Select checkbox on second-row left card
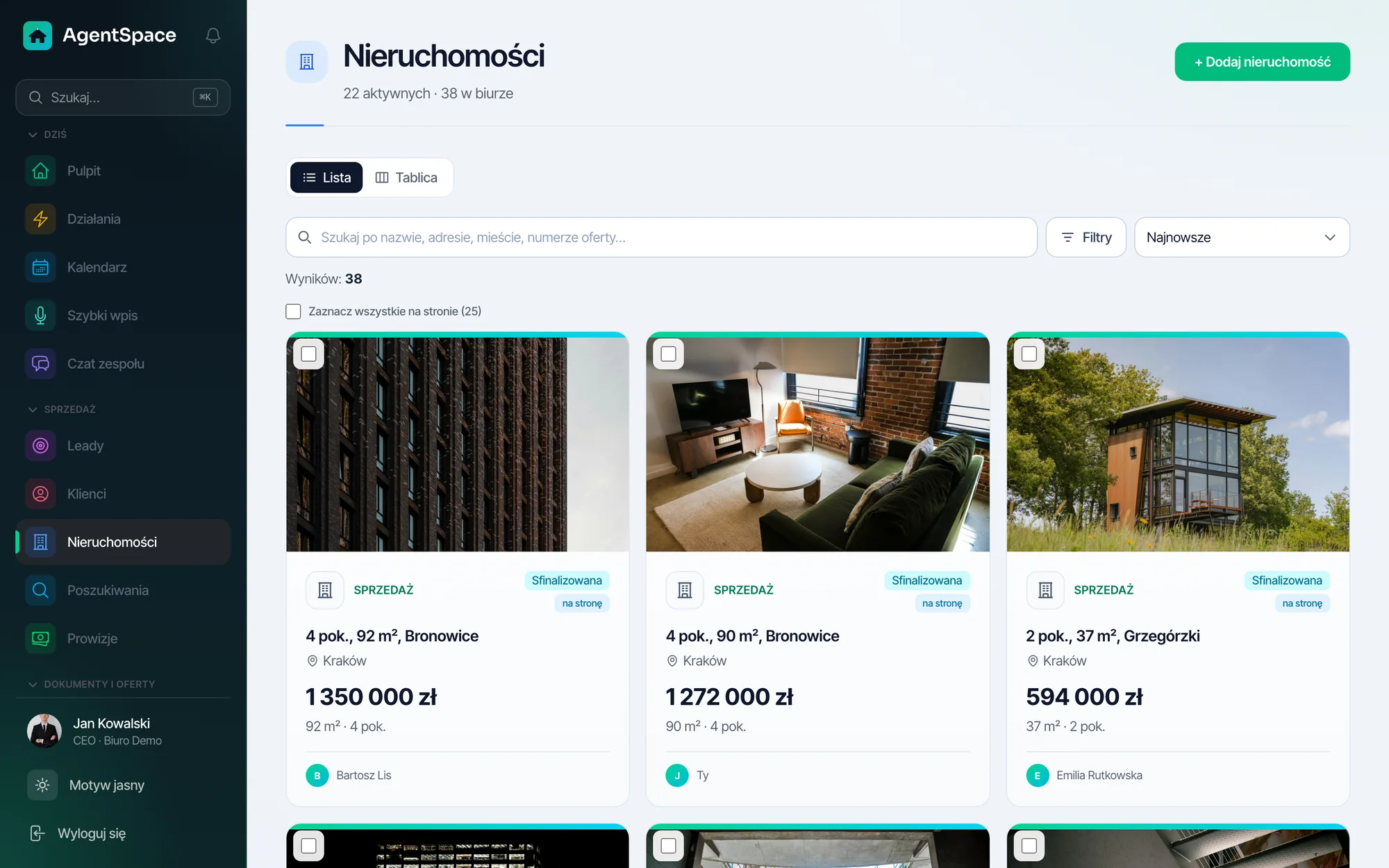 coord(308,846)
